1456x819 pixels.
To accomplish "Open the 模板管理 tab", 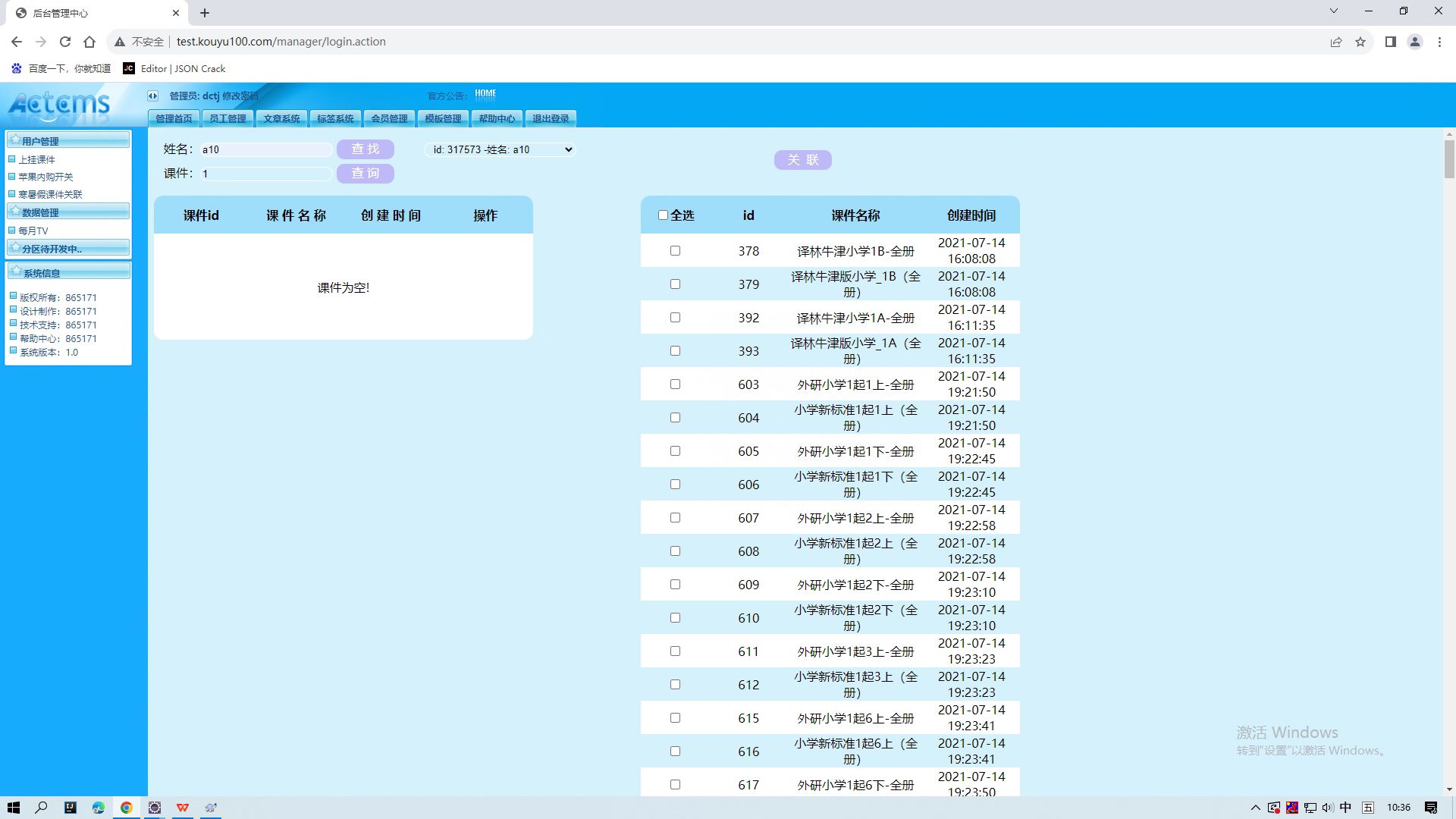I will [443, 118].
